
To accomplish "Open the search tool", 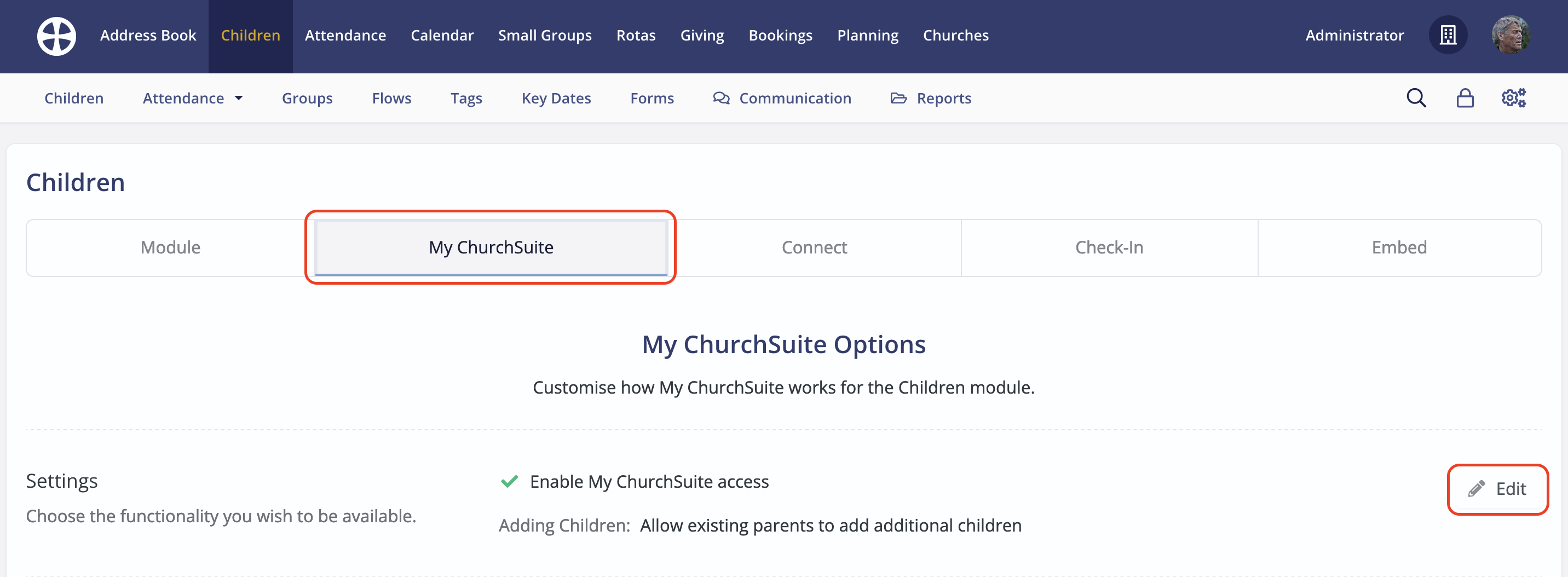I will tap(1416, 97).
